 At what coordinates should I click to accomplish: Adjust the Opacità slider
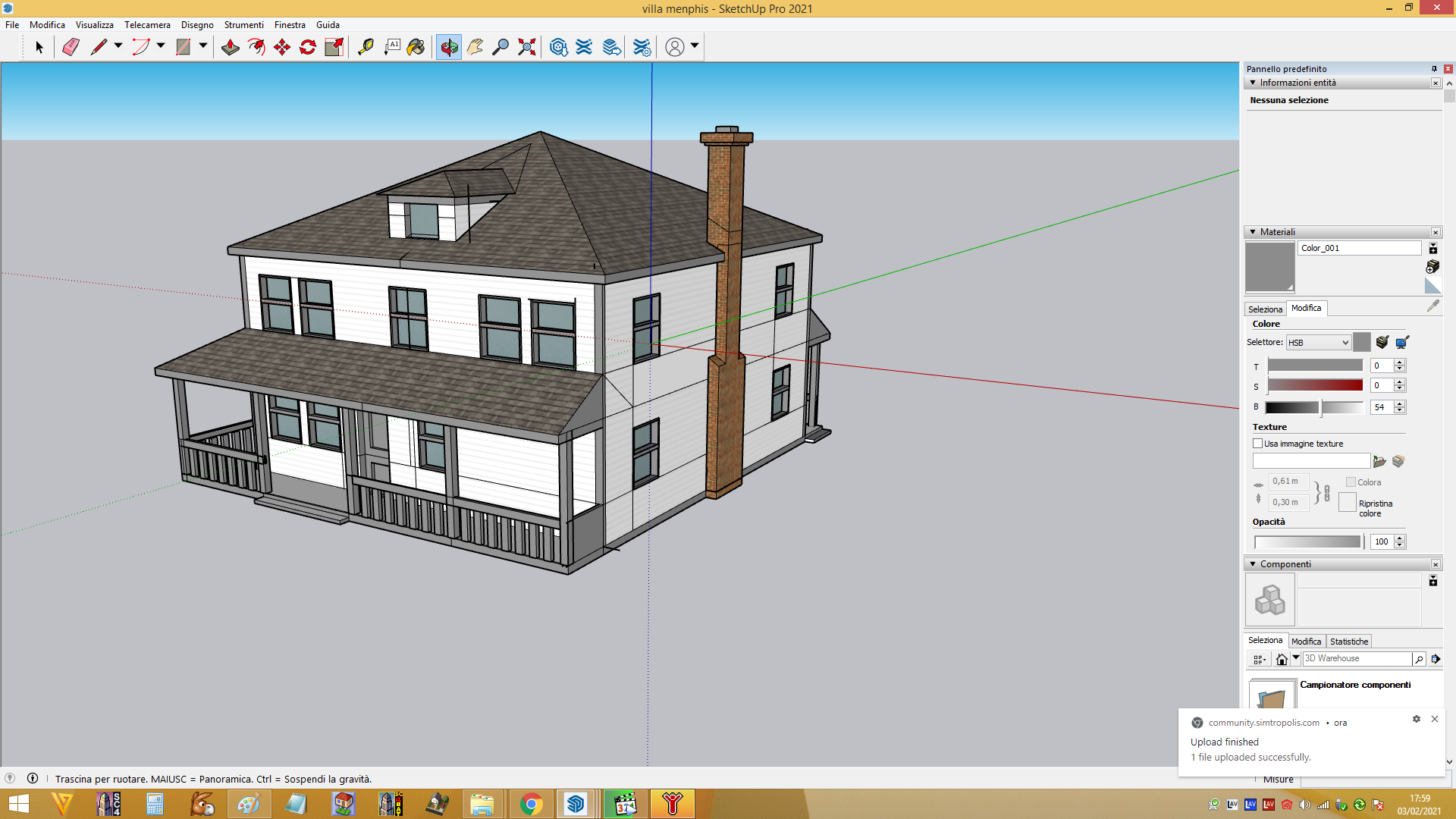click(x=1308, y=542)
